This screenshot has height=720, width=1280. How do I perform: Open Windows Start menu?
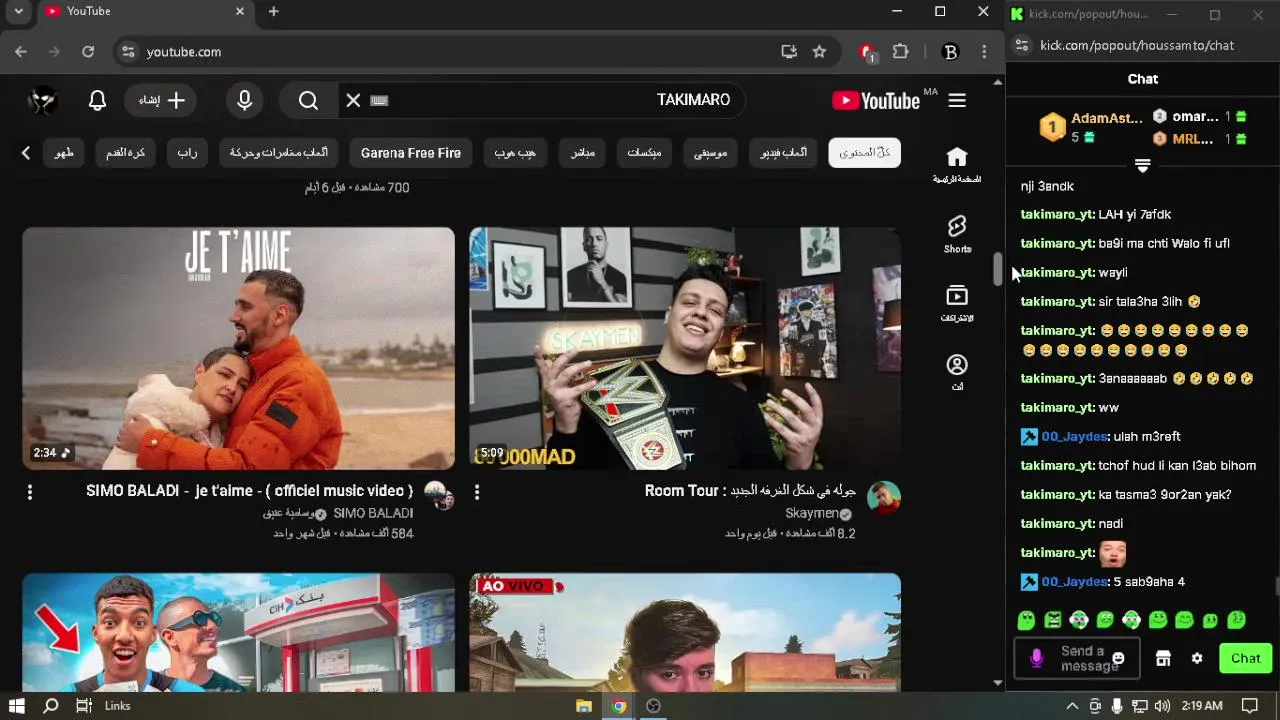point(17,706)
